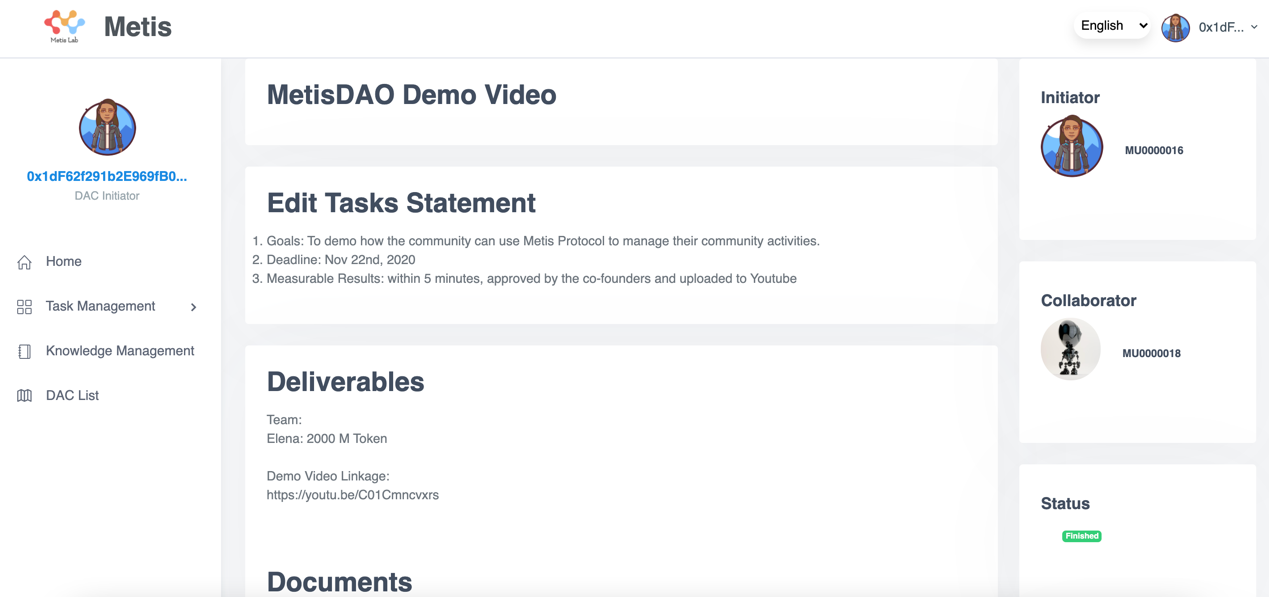The width and height of the screenshot is (1269, 597).
Task: Click the Initiator panel heading
Action: [x=1070, y=97]
